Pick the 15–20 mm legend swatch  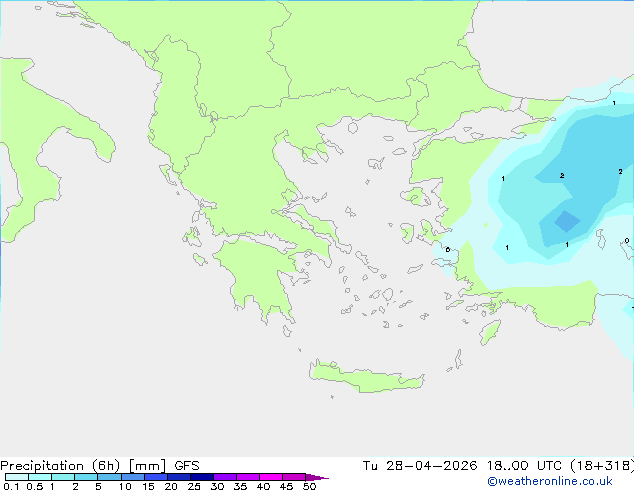click(156, 477)
